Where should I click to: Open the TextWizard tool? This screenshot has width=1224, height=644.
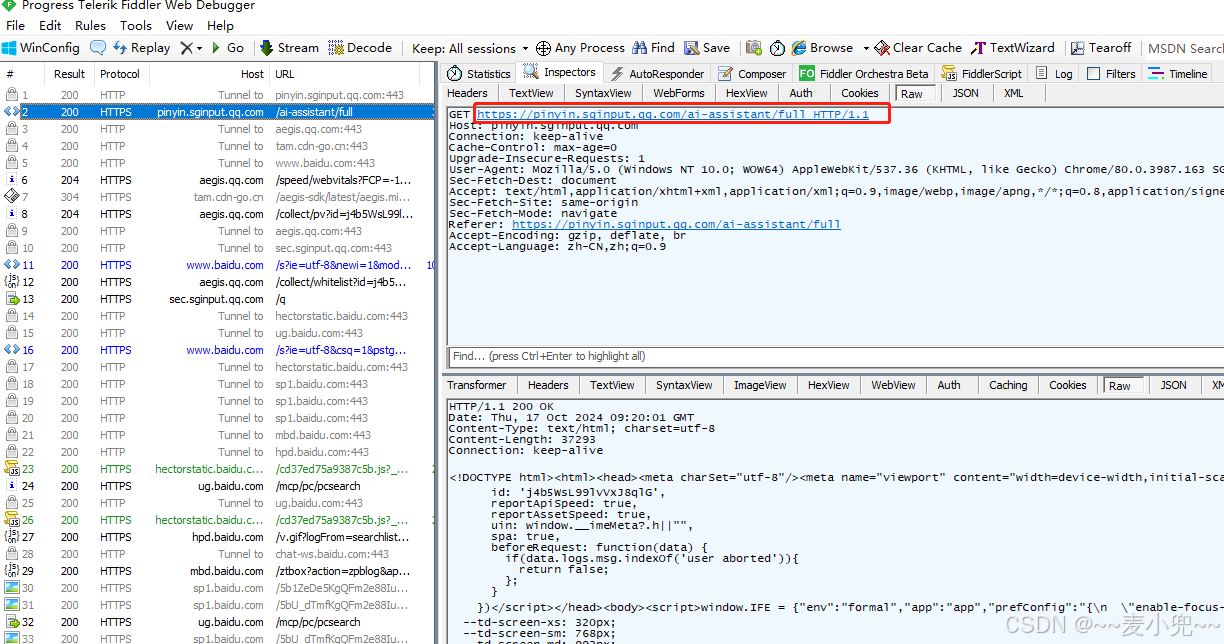pyautogui.click(x=1013, y=47)
